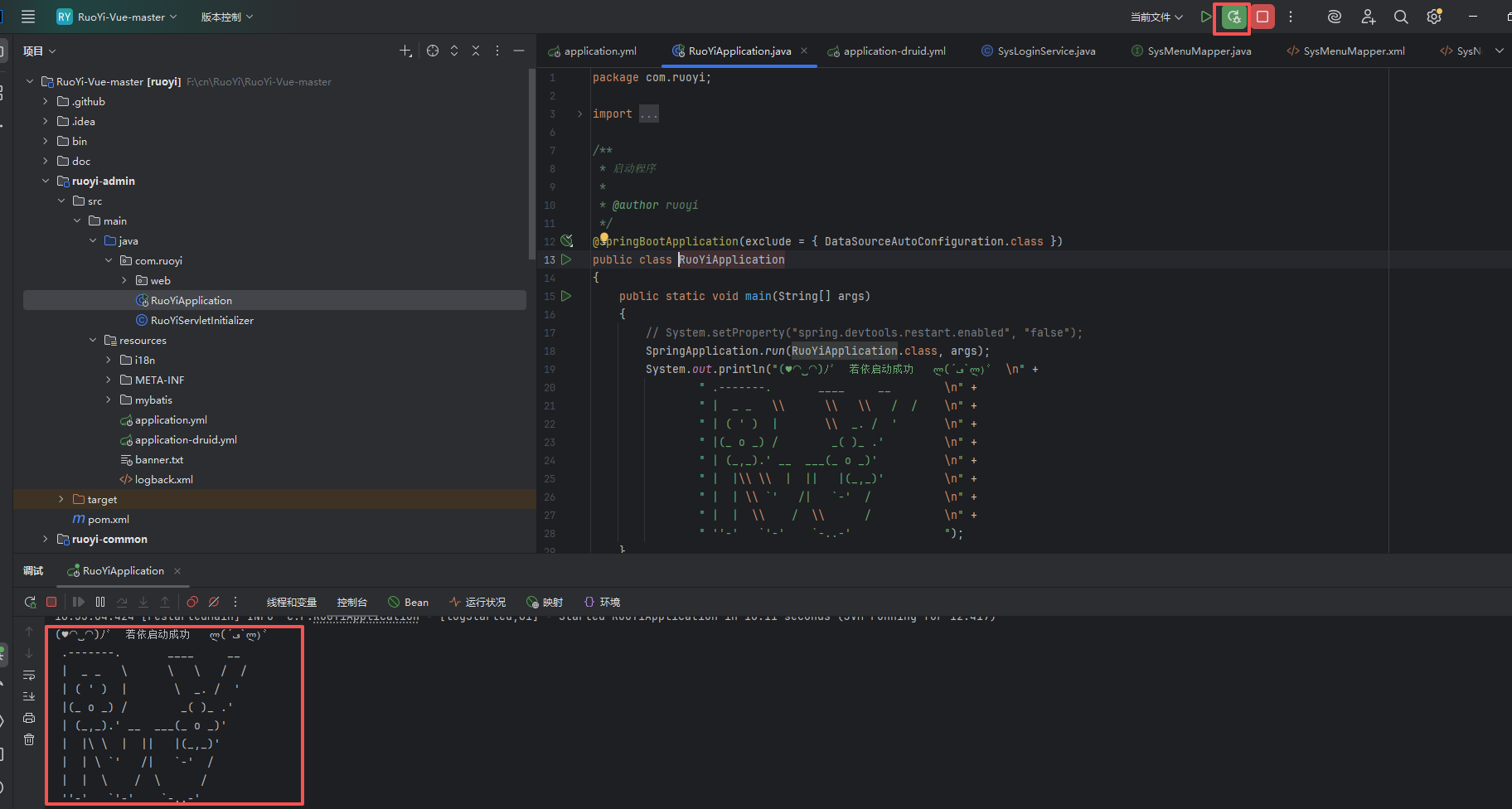Click the lightbulb quick-fix icon in the editor
Image resolution: width=1512 pixels, height=809 pixels.
[x=604, y=238]
